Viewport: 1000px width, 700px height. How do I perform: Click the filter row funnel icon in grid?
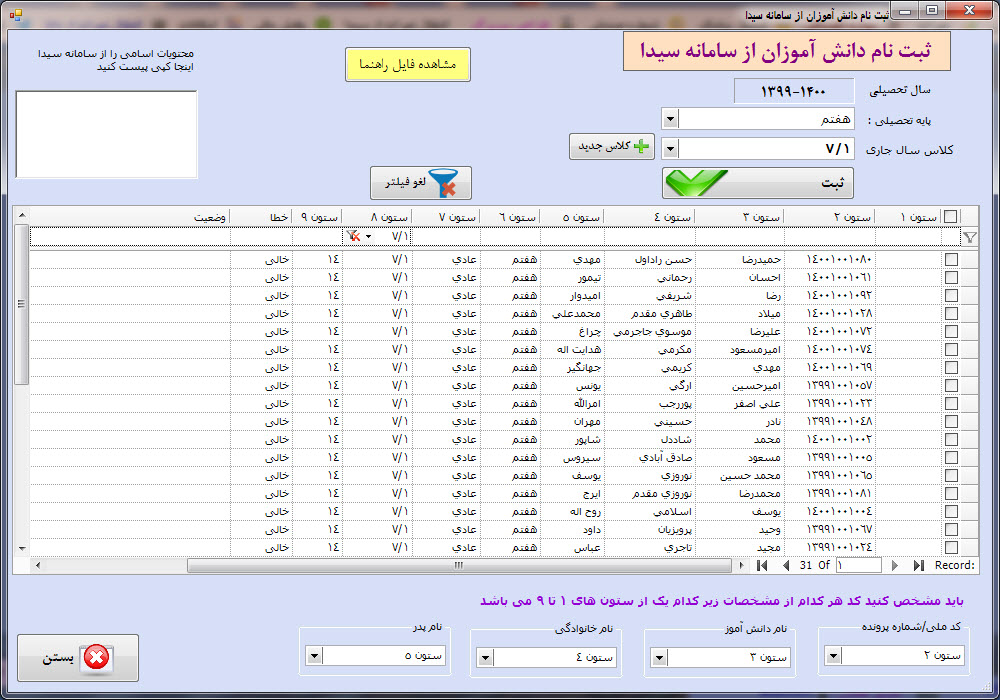tap(969, 238)
